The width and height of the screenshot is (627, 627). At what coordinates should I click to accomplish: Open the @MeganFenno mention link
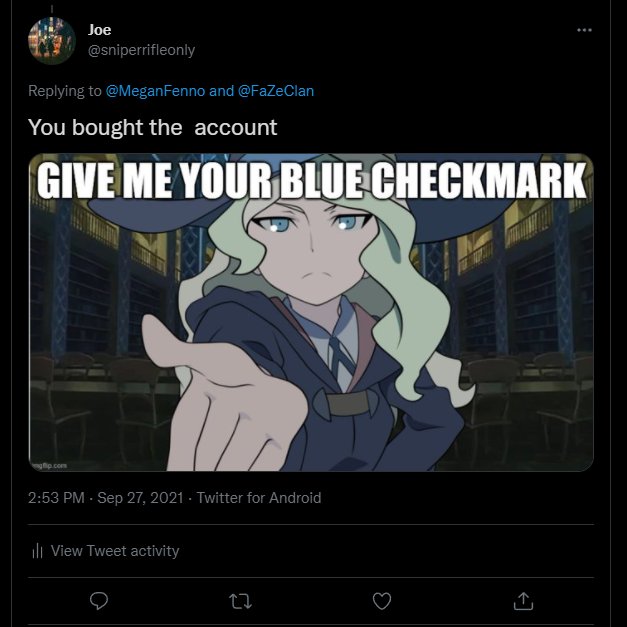pos(155,91)
